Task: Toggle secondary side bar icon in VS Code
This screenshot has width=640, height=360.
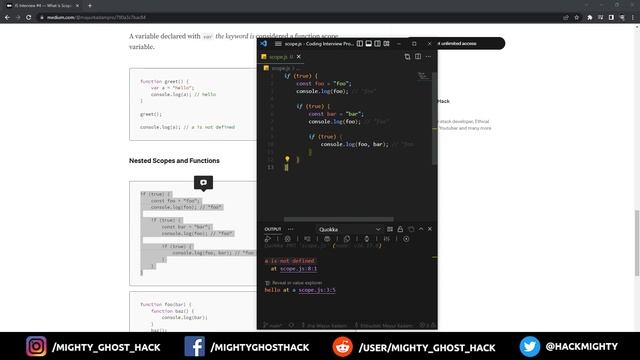Action: (378, 44)
